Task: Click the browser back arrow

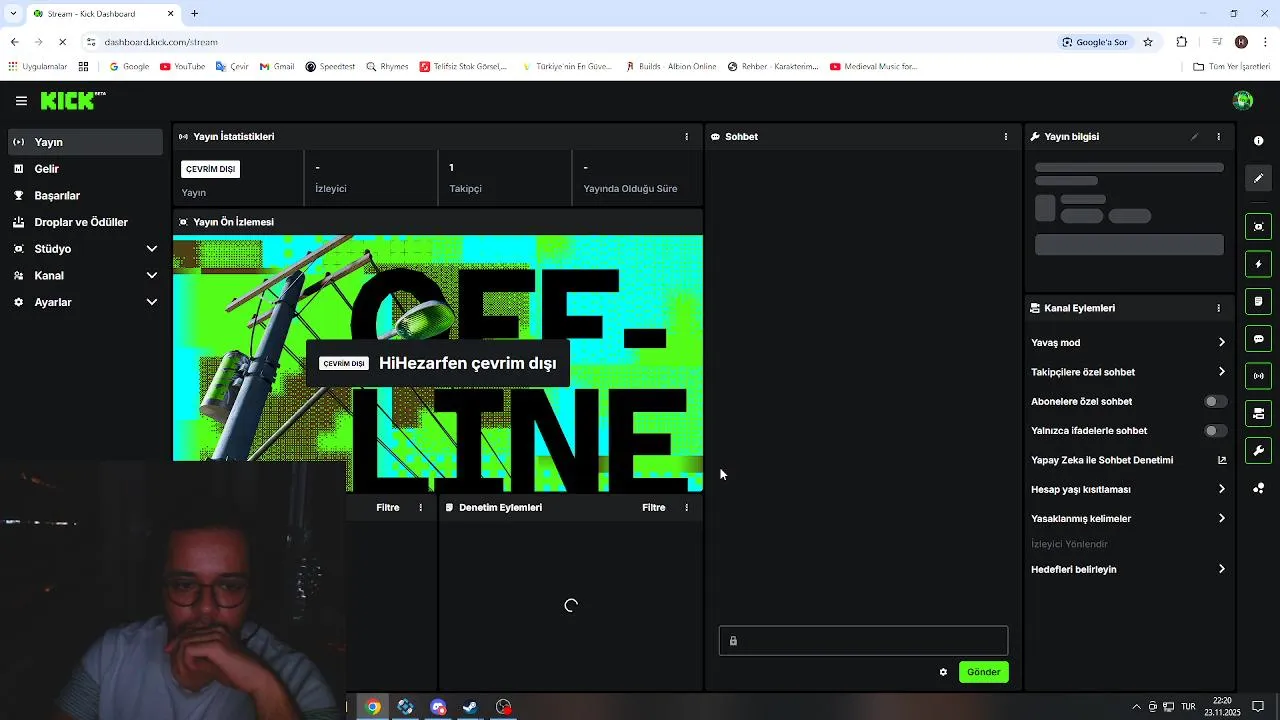Action: pyautogui.click(x=14, y=42)
